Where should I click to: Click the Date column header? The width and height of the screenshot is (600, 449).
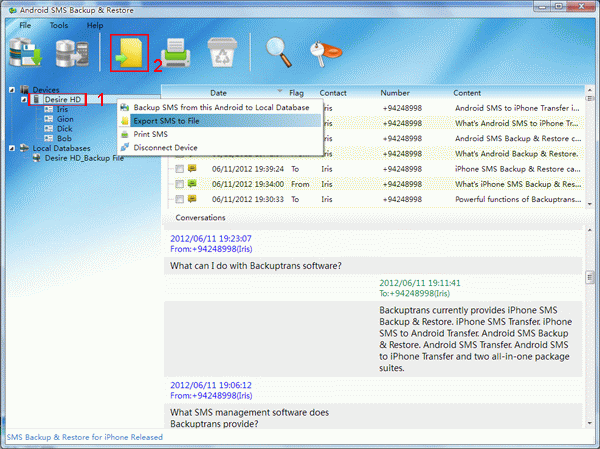tap(218, 93)
